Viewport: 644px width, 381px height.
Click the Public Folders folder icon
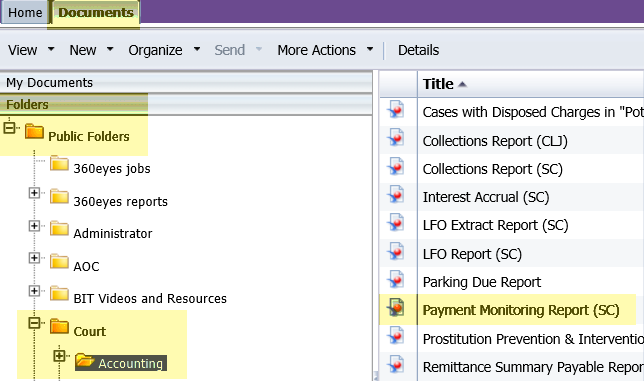click(34, 131)
